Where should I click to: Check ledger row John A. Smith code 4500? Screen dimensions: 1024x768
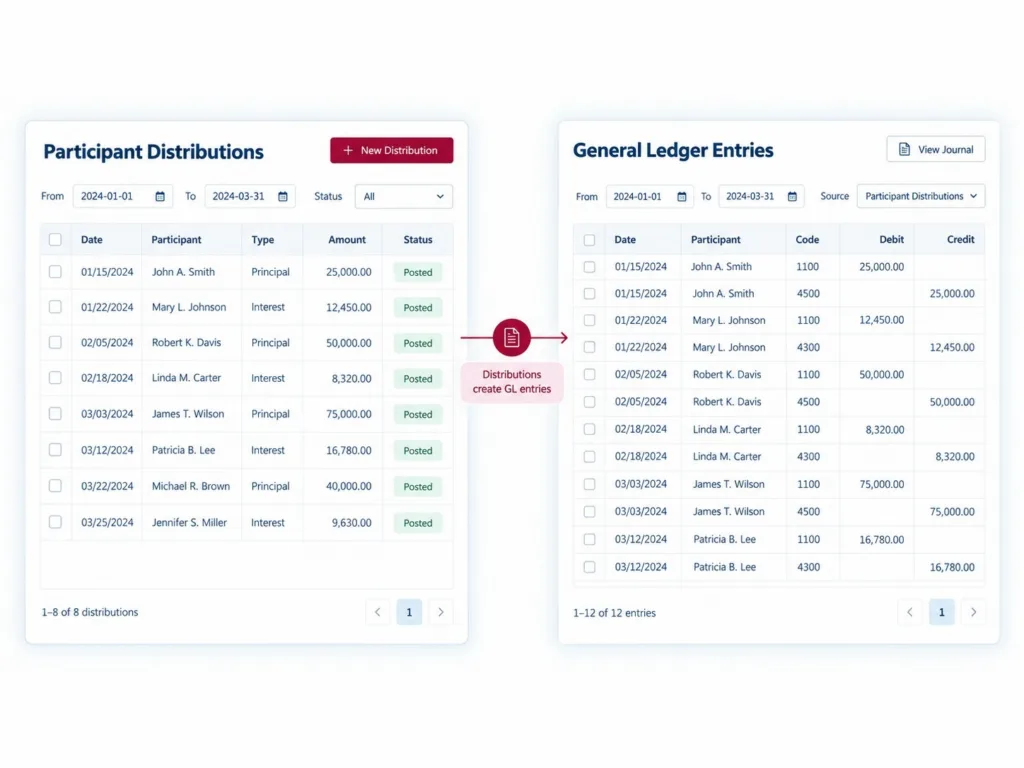pos(589,293)
